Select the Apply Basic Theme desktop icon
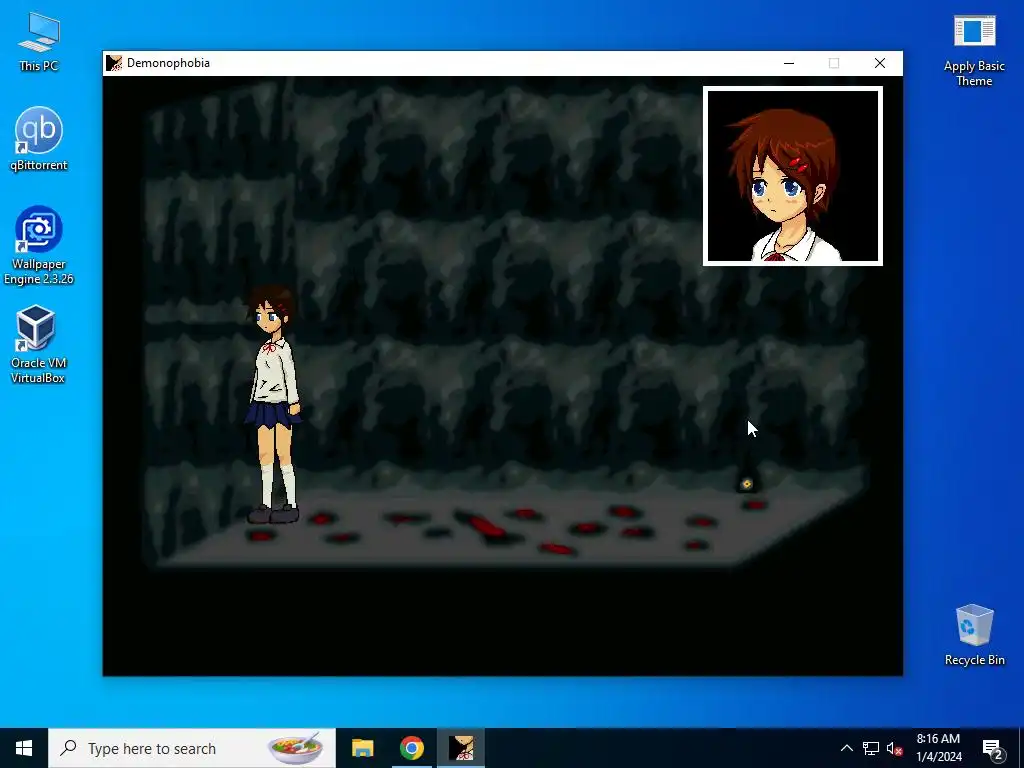1024x768 pixels. coord(974,51)
